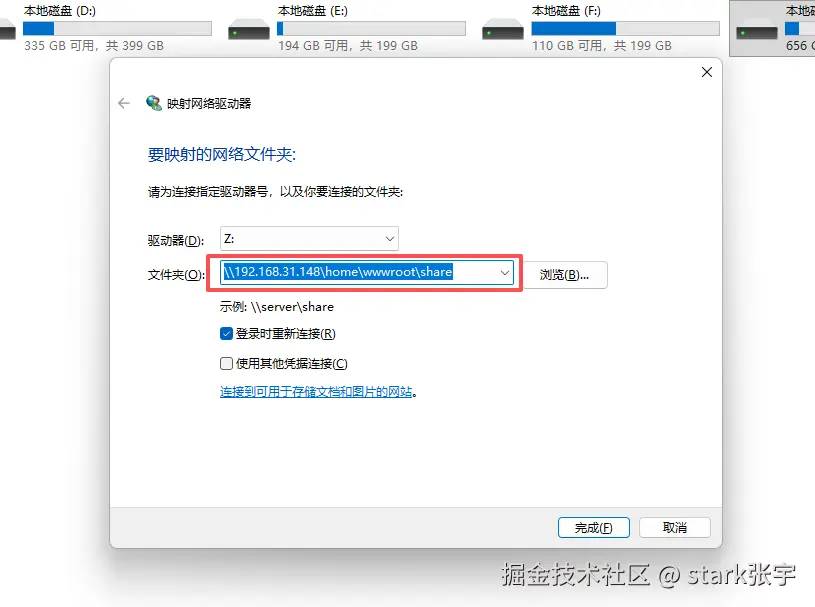Click the 完成(F) finish button
The height and width of the screenshot is (607, 815).
pyautogui.click(x=594, y=528)
